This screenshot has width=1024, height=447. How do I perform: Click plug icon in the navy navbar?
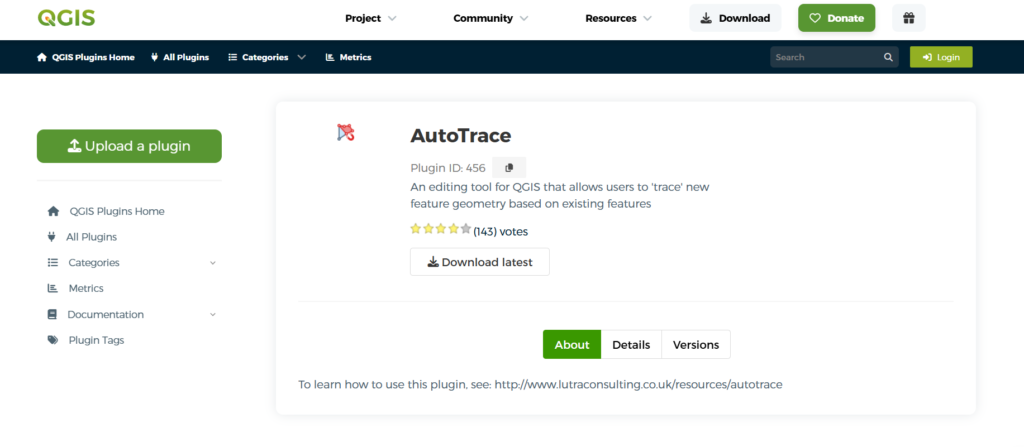(155, 57)
